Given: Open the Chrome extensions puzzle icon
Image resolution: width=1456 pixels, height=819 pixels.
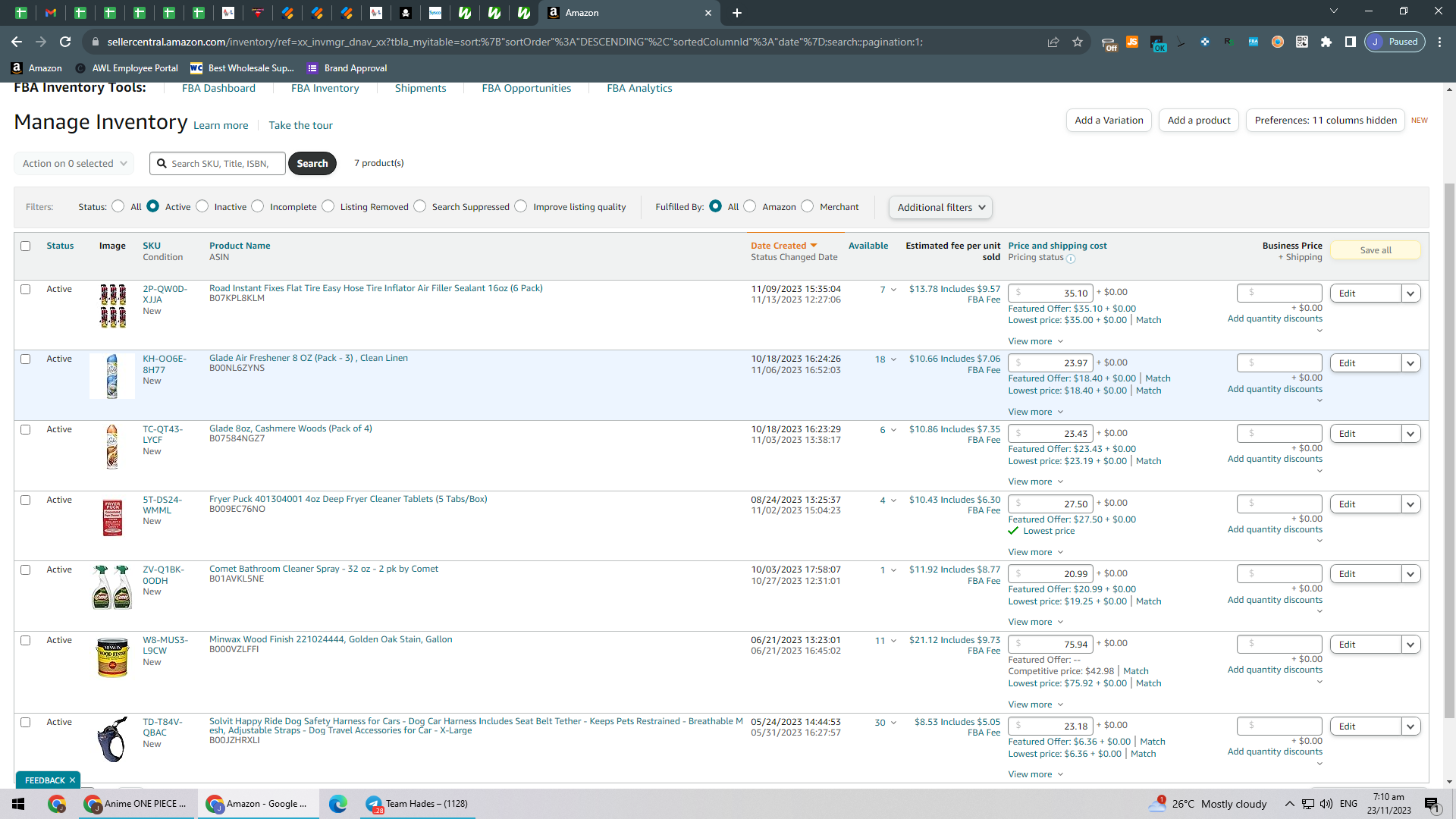Looking at the screenshot, I should coord(1326,42).
